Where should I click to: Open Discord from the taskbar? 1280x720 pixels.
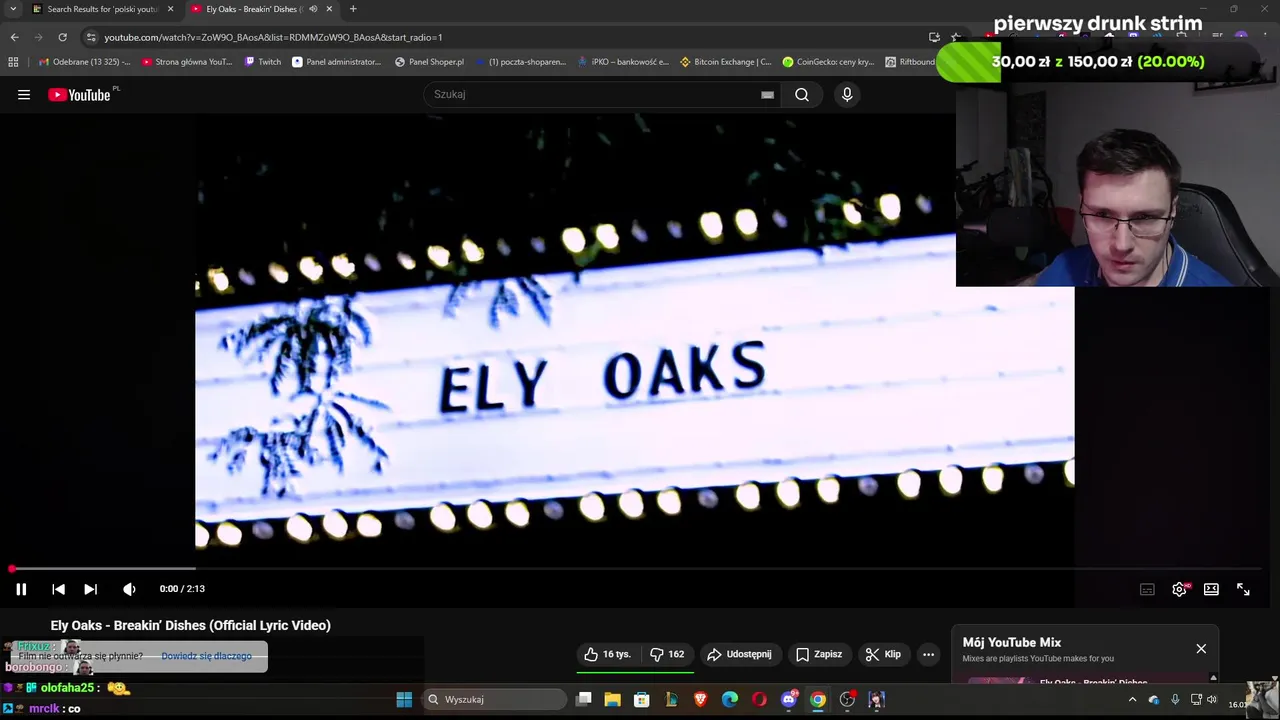click(x=789, y=700)
